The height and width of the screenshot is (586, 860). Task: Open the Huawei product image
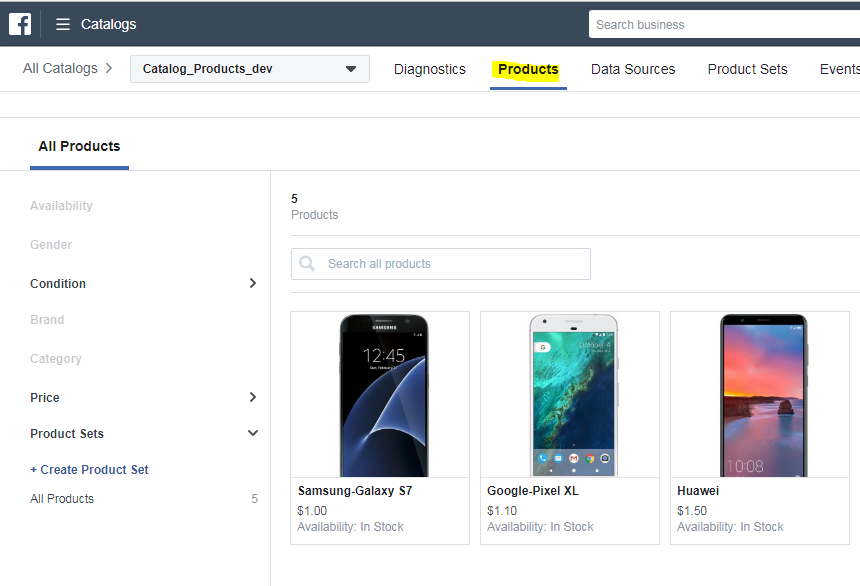point(763,395)
